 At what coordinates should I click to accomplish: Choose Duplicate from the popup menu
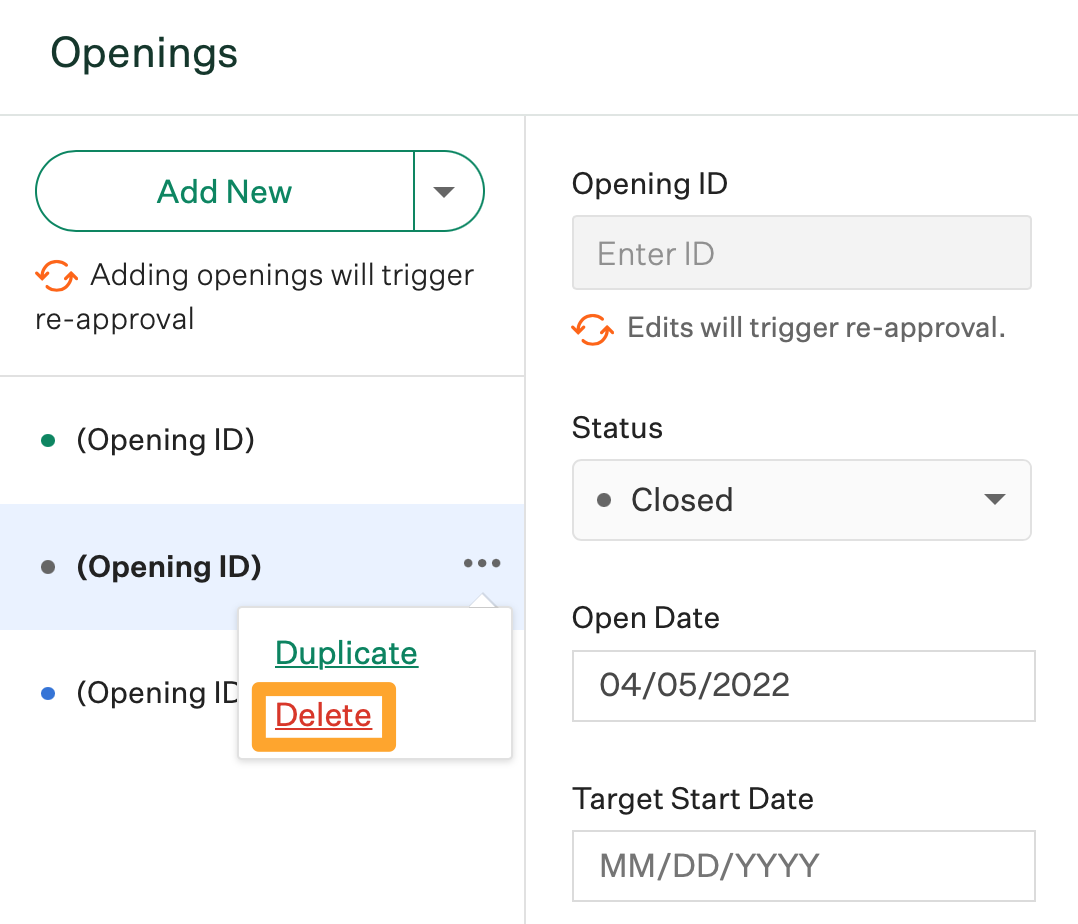pos(346,653)
